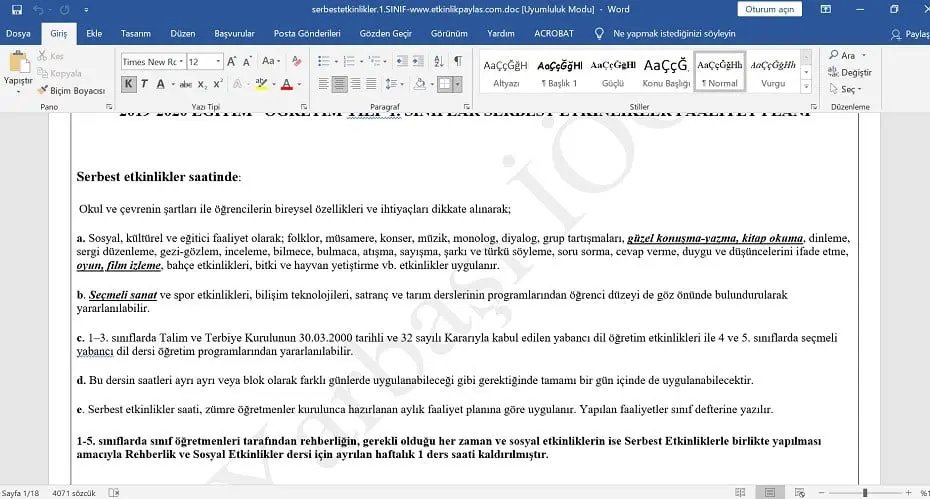Image resolution: width=930 pixels, height=499 pixels.
Task: Apply the Başlık 1 style
Action: [559, 73]
